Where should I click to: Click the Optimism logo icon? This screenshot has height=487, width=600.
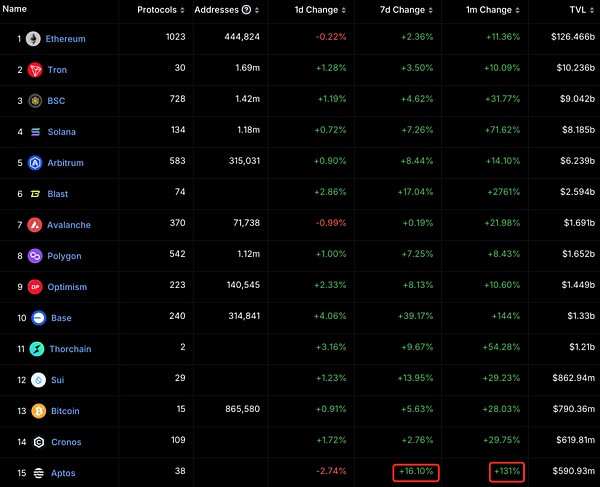click(35, 287)
